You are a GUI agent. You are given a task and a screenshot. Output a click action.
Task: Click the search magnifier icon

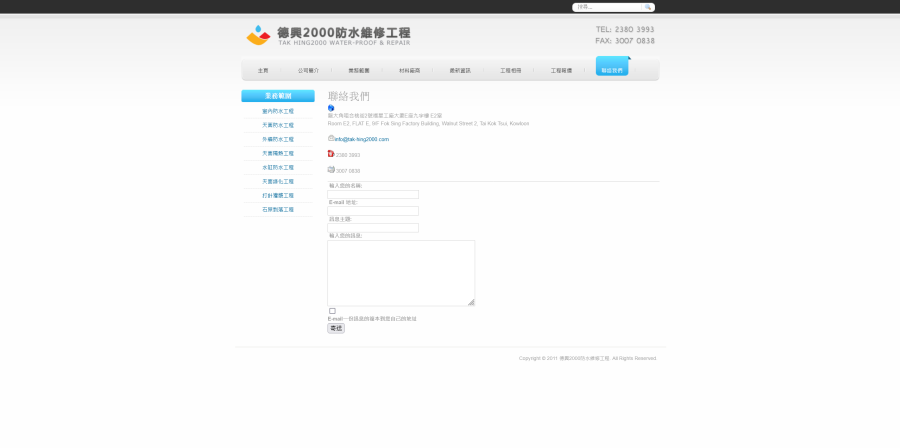[647, 7]
